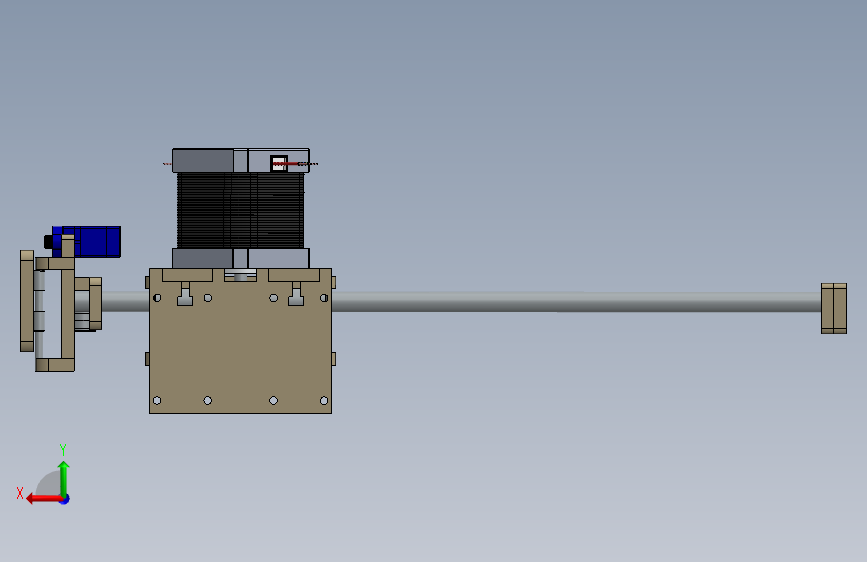Select the black finned heat sink block
The image size is (867, 562).
click(241, 210)
